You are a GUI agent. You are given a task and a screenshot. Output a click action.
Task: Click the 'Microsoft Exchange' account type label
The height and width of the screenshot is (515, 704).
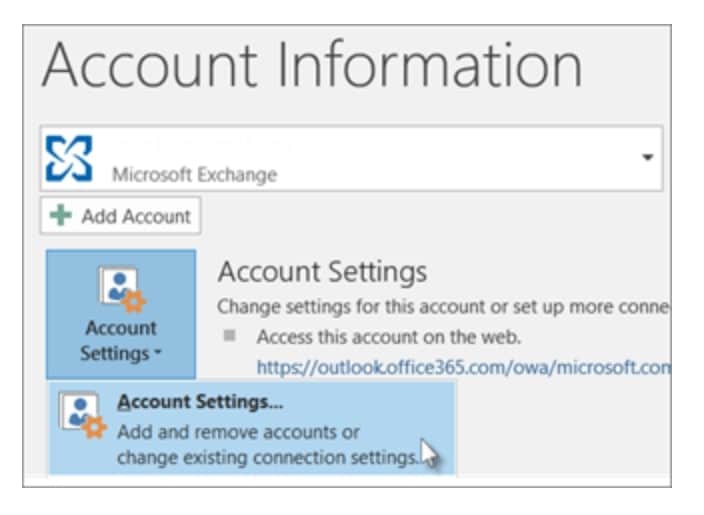(194, 174)
